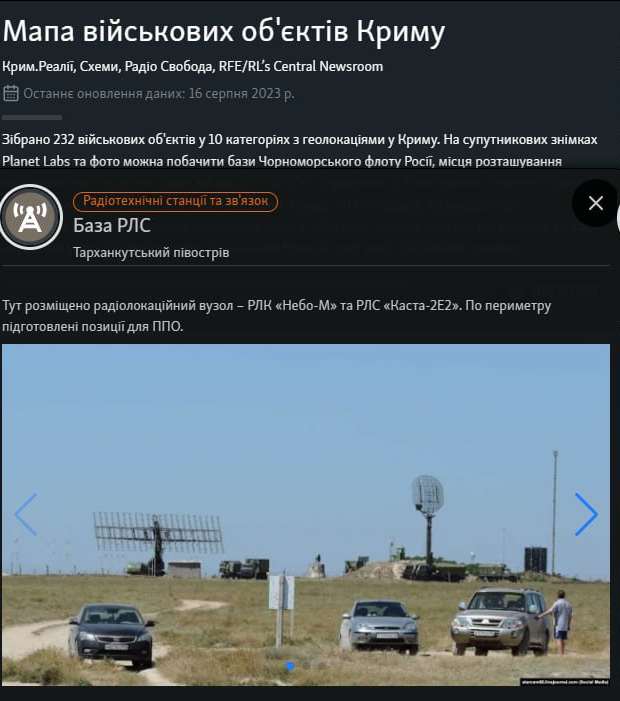Click the calendar icon beside update date

click(11, 93)
